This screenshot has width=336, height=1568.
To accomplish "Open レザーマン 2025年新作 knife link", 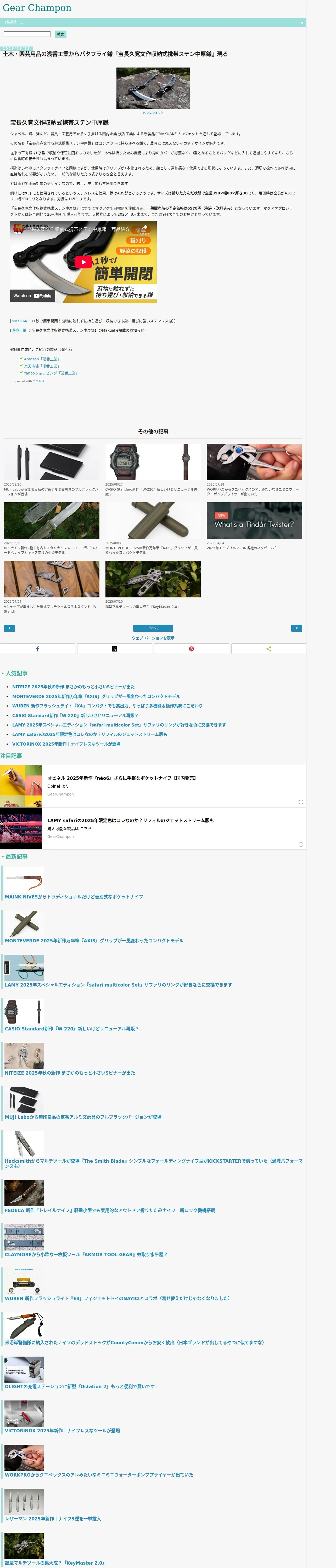I will [53, 1519].
